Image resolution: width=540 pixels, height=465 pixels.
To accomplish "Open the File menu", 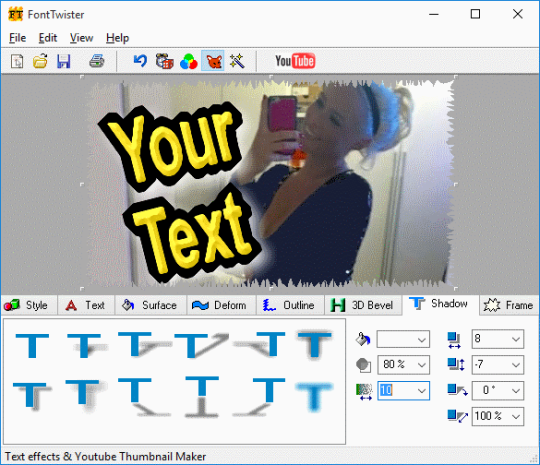I will [x=17, y=38].
